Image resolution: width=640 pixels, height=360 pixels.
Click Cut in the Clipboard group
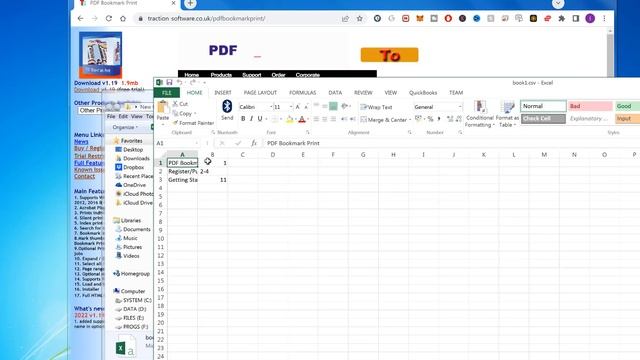click(180, 104)
